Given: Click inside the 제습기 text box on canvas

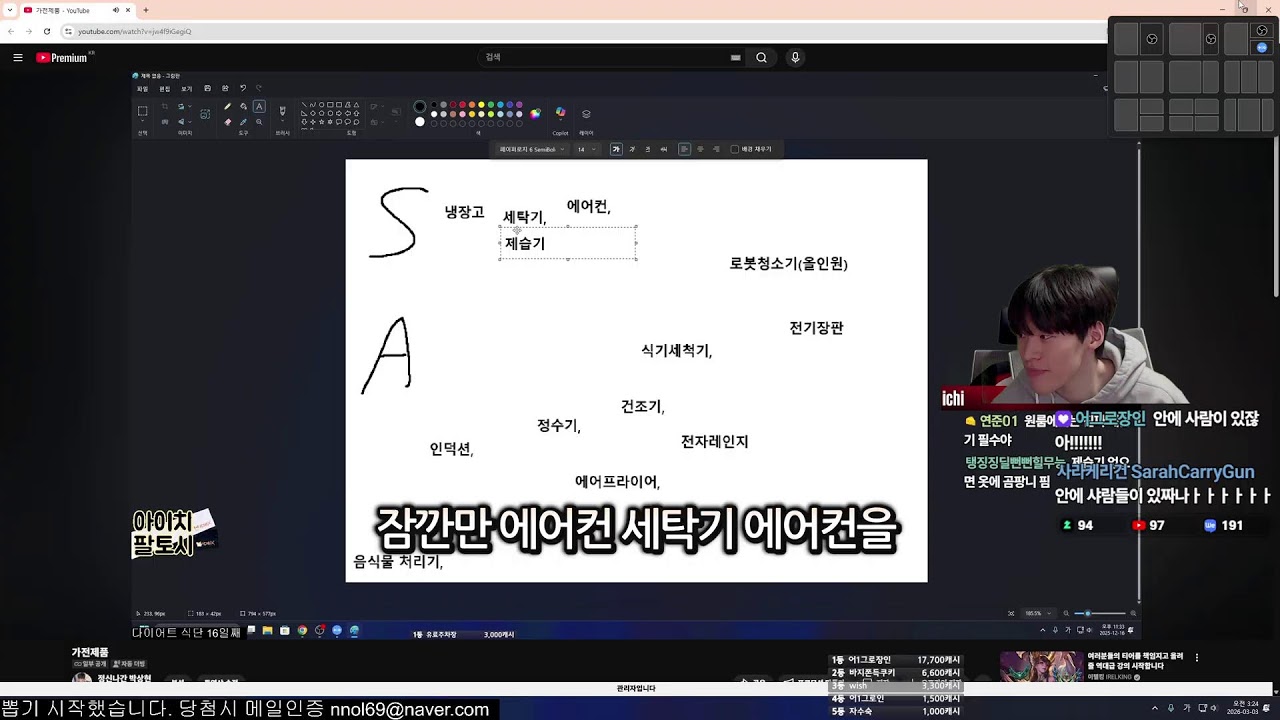Looking at the screenshot, I should click(568, 243).
